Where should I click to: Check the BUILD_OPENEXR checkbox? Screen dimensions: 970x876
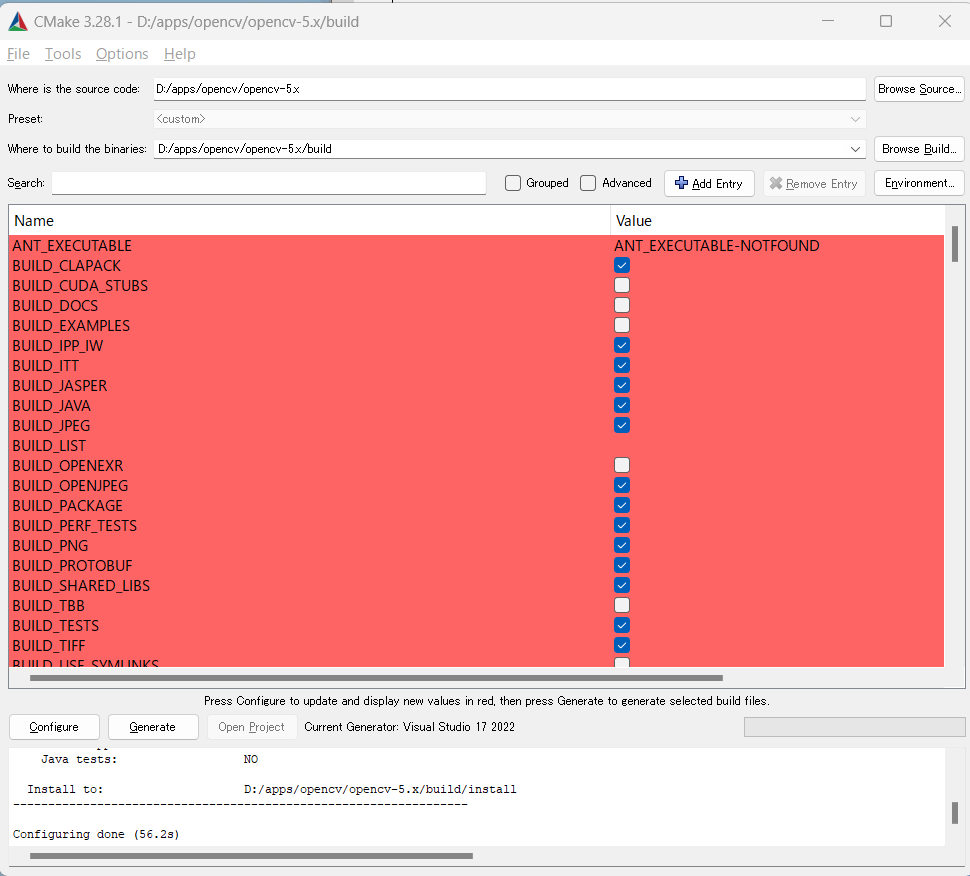pos(622,465)
